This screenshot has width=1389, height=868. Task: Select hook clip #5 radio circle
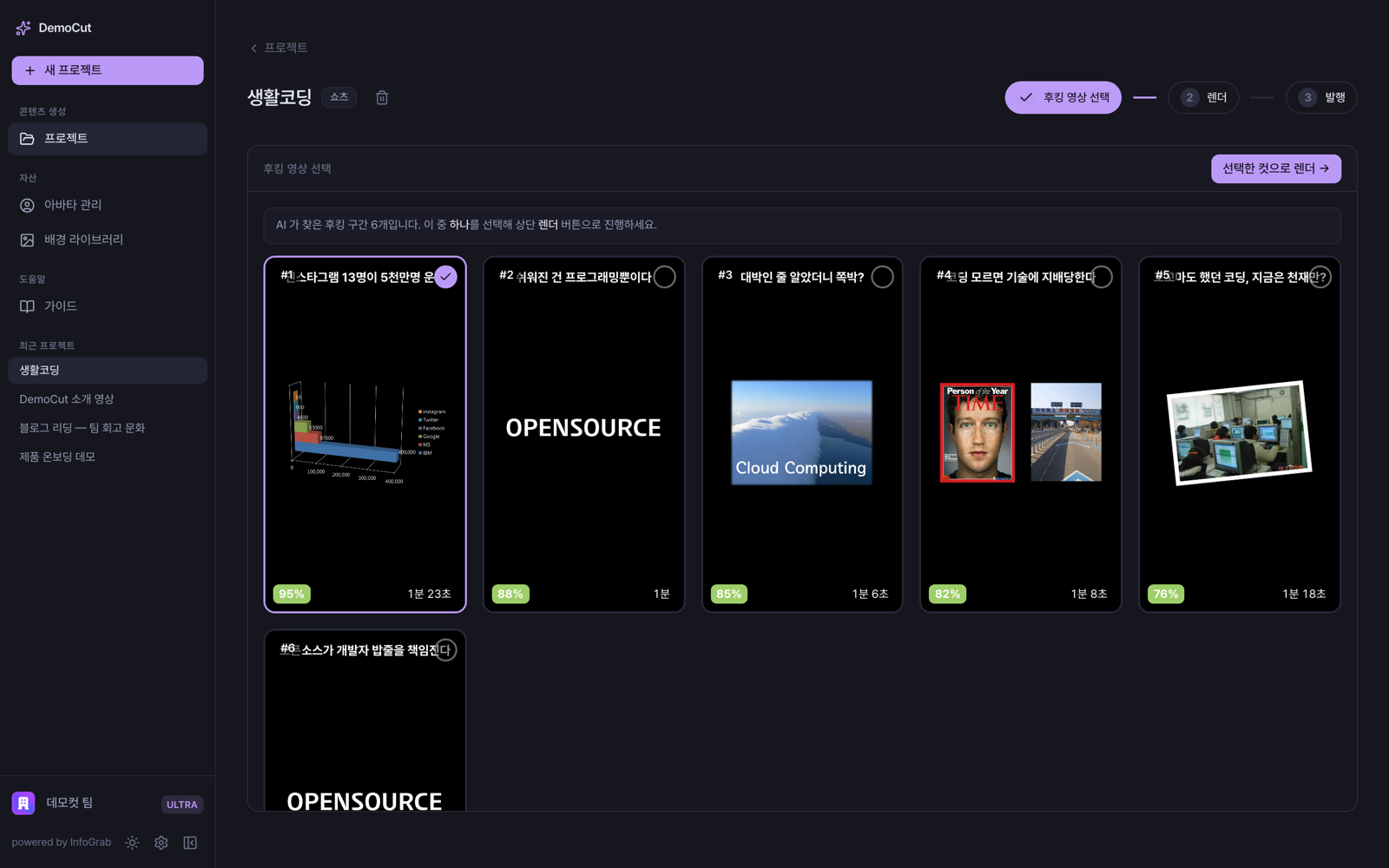[1320, 277]
